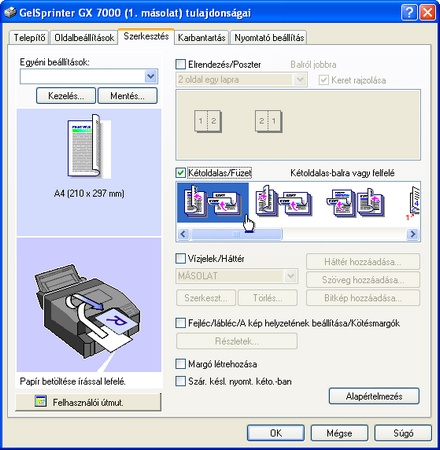Click the Papír betöltése írással lefelé text
The width and height of the screenshot is (440, 450).
[x=73, y=381]
